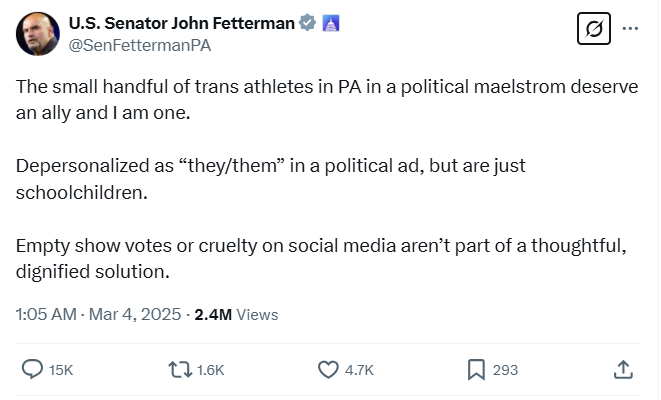
Task: Click the 1.6K reposts count
Action: pos(211,370)
